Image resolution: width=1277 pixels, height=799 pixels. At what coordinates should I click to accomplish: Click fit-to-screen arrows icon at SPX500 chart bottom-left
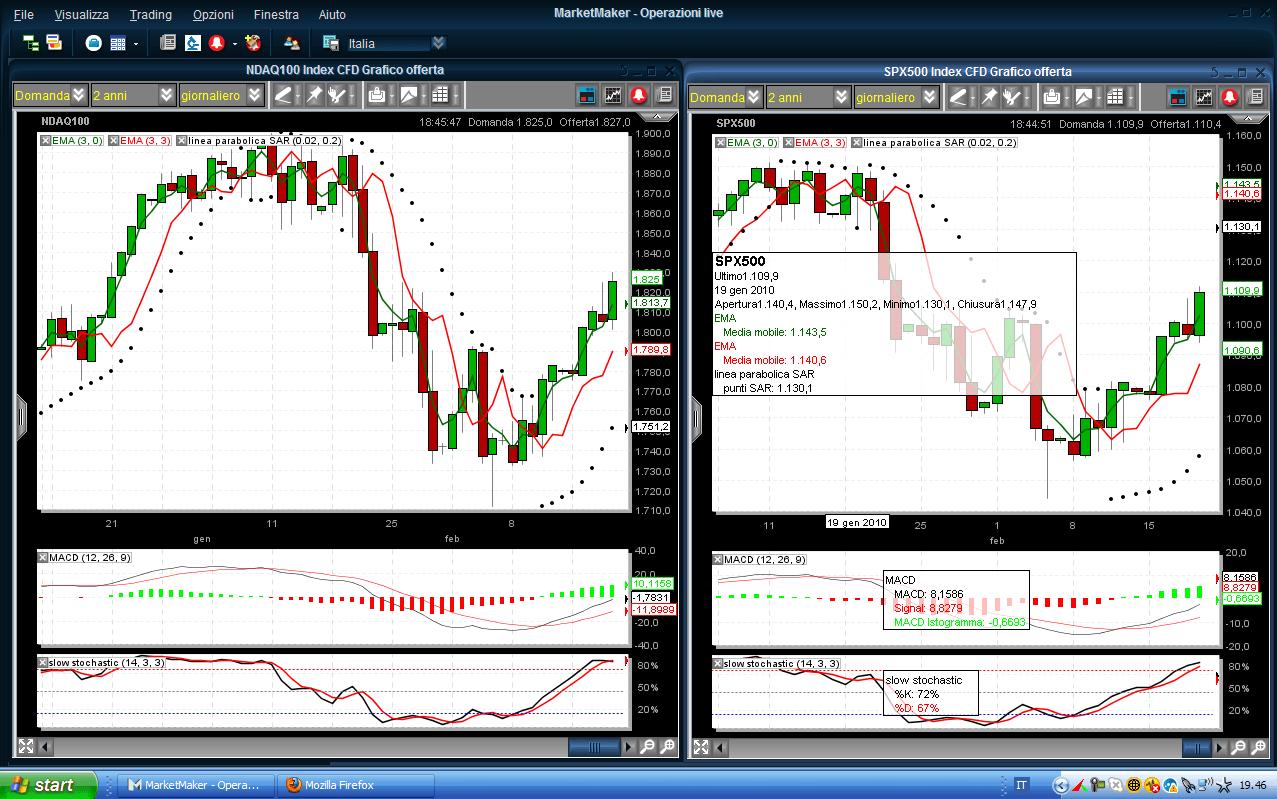click(702, 747)
